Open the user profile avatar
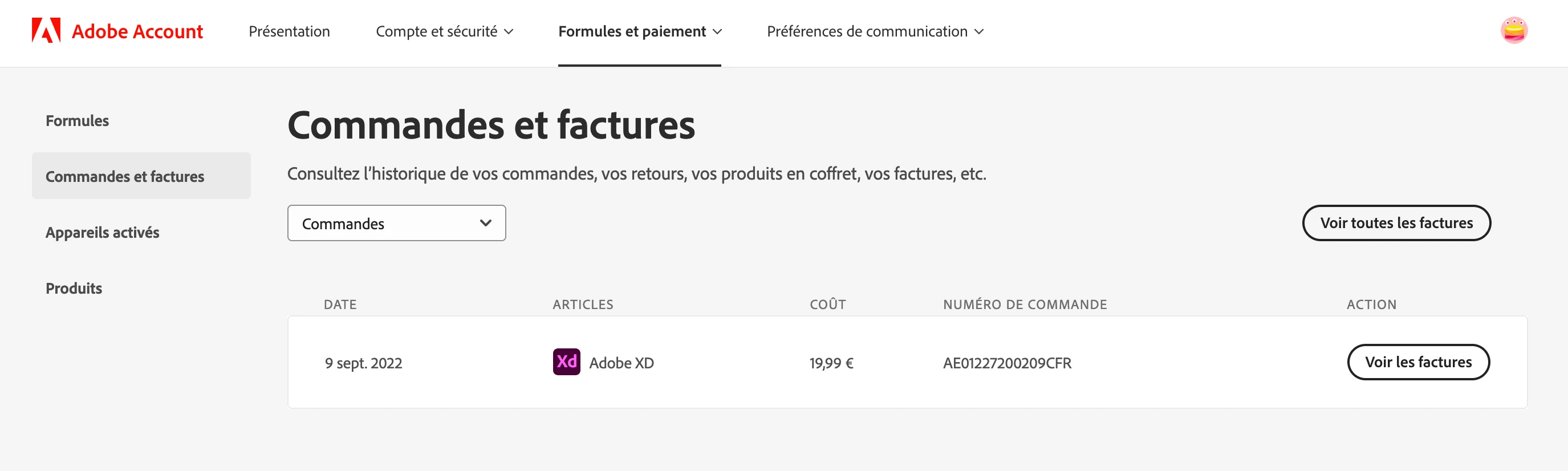1568x471 pixels. [x=1513, y=30]
